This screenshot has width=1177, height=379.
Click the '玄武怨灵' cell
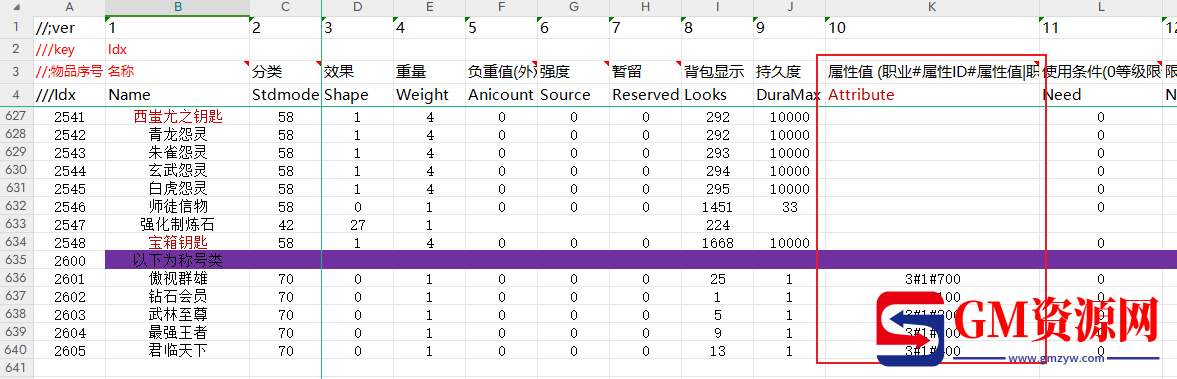point(178,170)
